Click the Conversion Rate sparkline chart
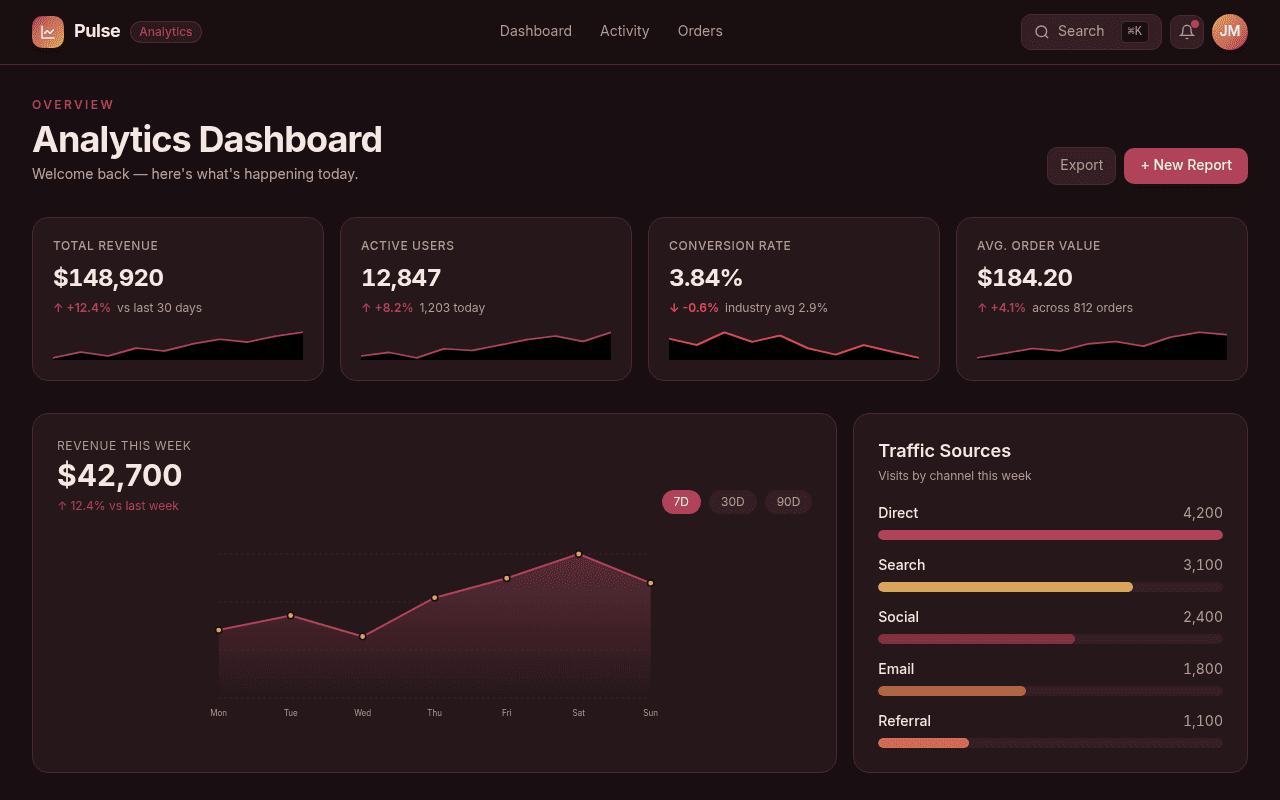This screenshot has width=1280, height=800. tap(794, 345)
